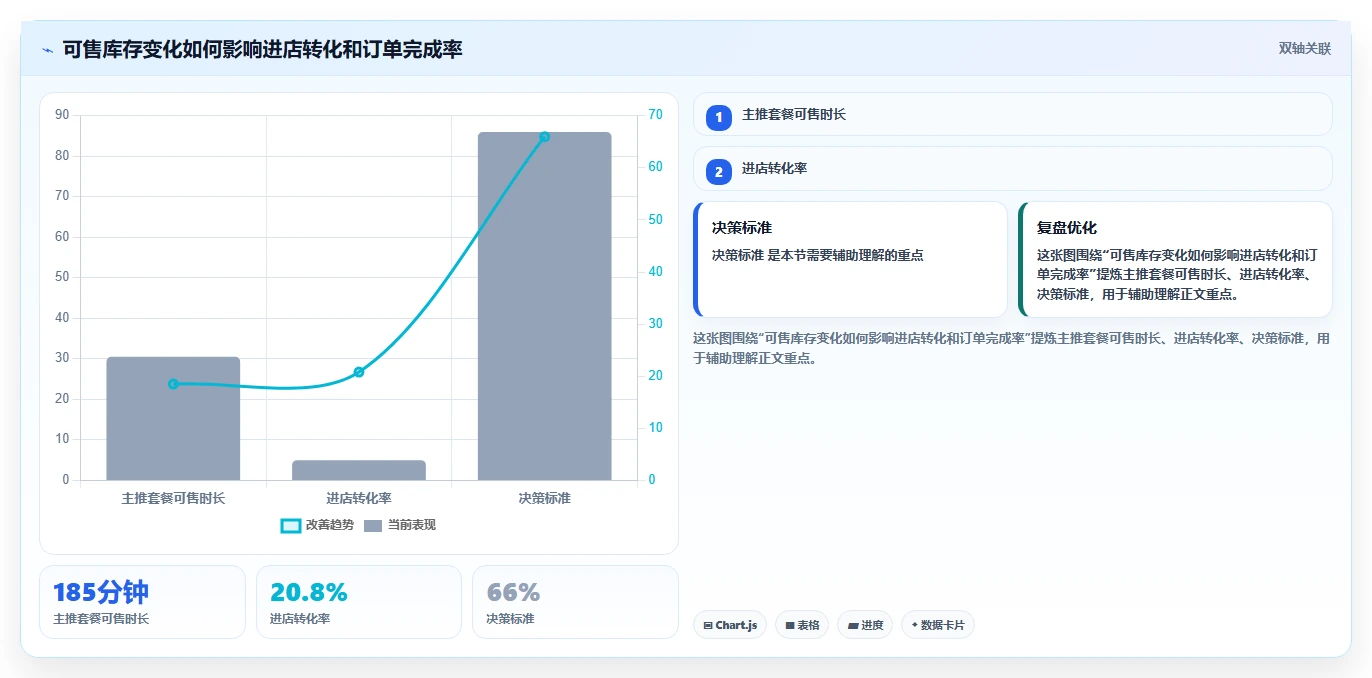
Task: Click the 20.8% stat card
Action: pyautogui.click(x=359, y=602)
